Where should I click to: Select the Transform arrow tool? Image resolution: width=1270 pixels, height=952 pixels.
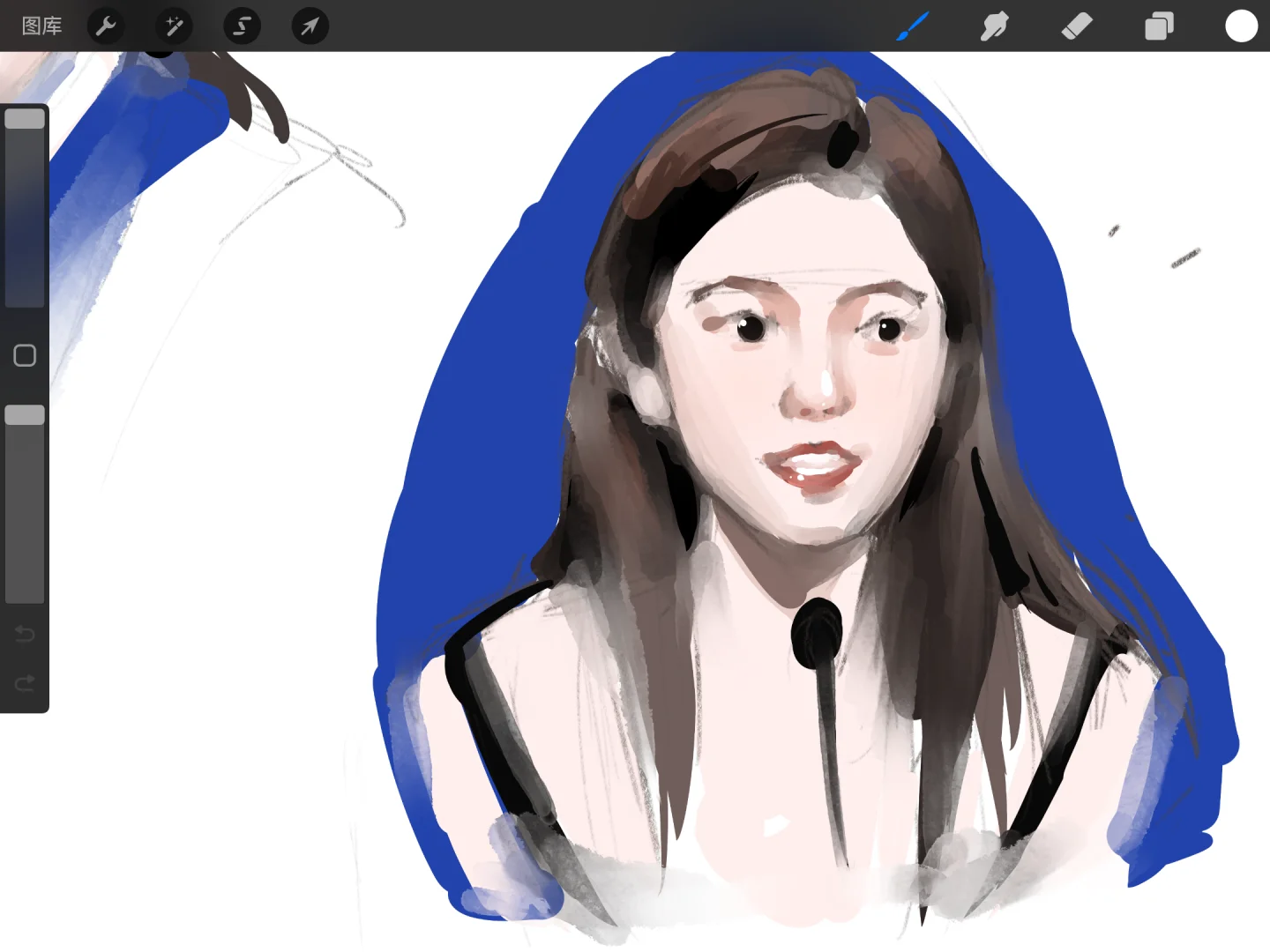[310, 26]
